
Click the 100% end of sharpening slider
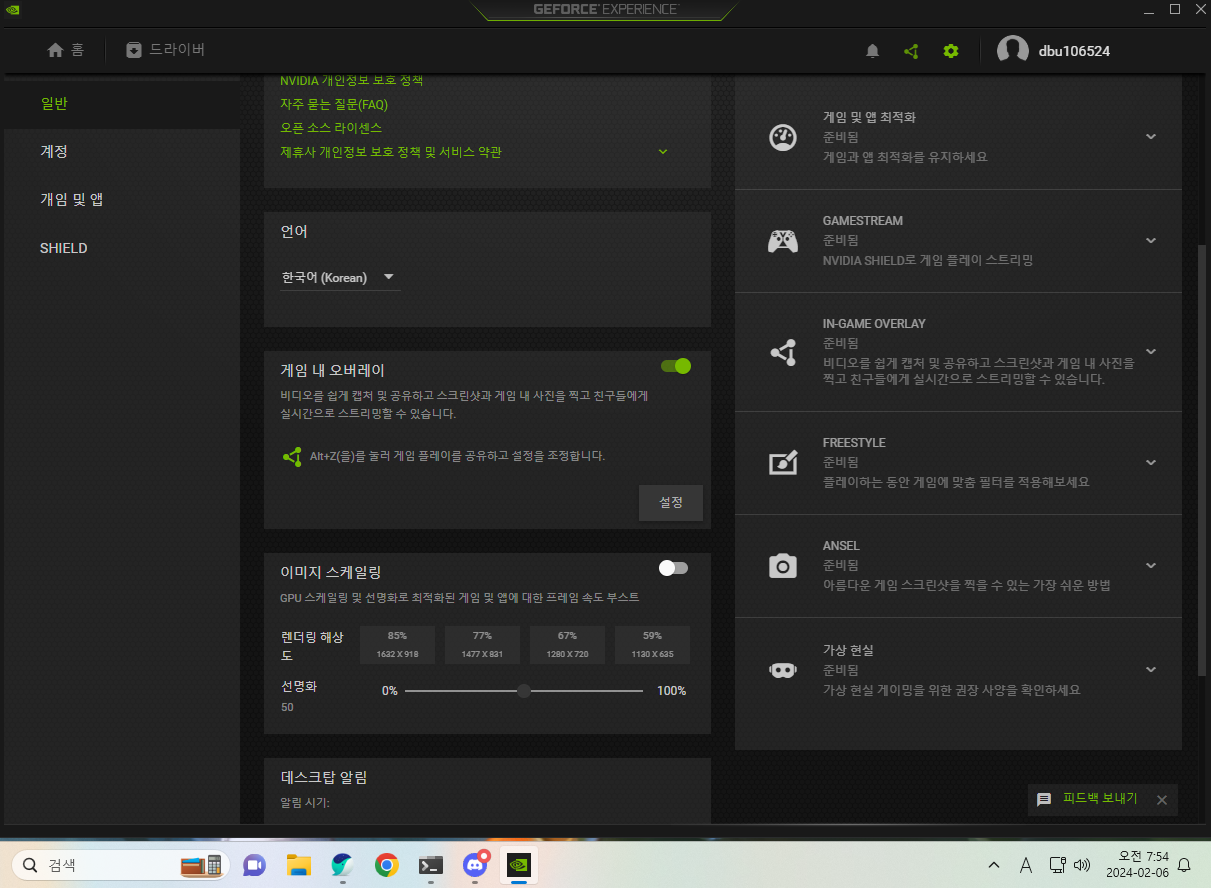[671, 691]
